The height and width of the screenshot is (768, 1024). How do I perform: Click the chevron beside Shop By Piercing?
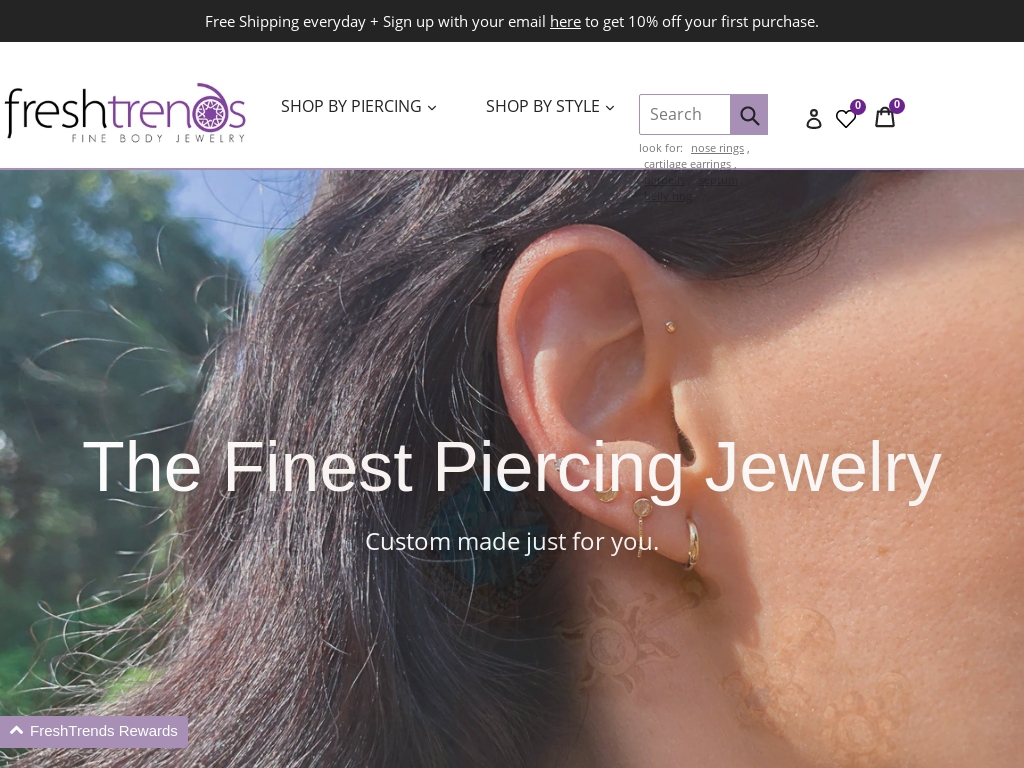pyautogui.click(x=432, y=108)
